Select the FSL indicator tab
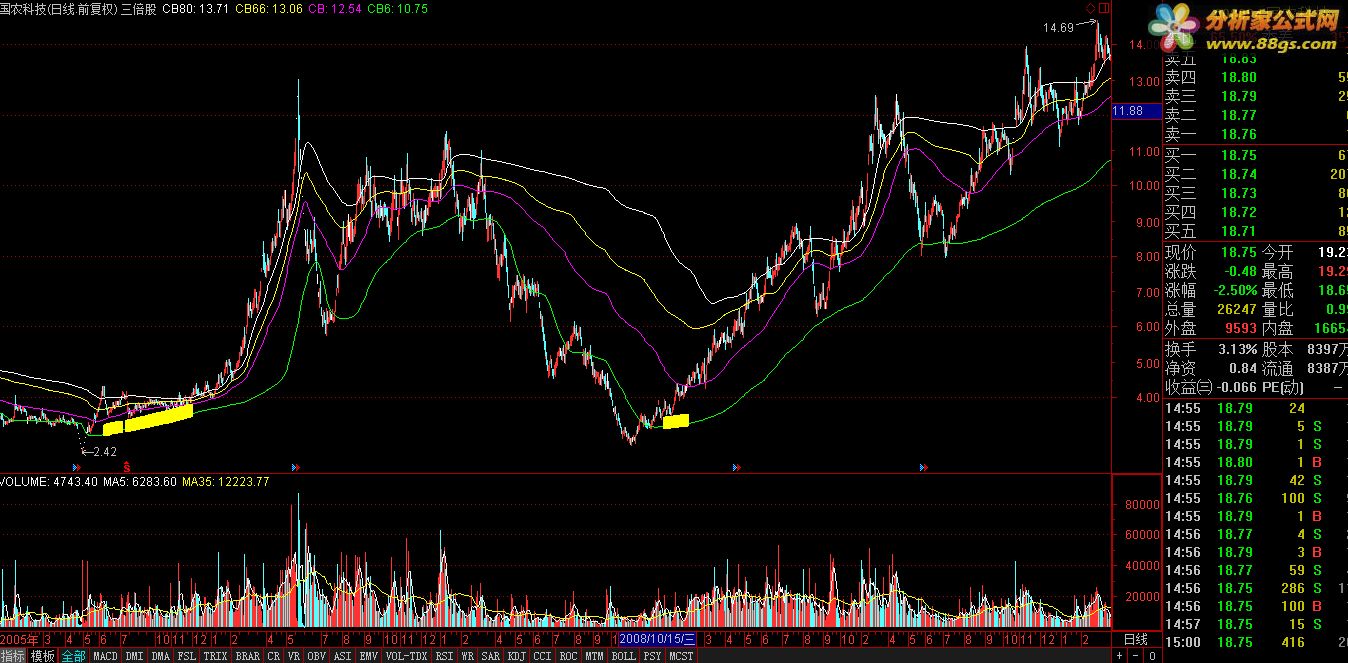The image size is (1348, 663). [x=187, y=656]
